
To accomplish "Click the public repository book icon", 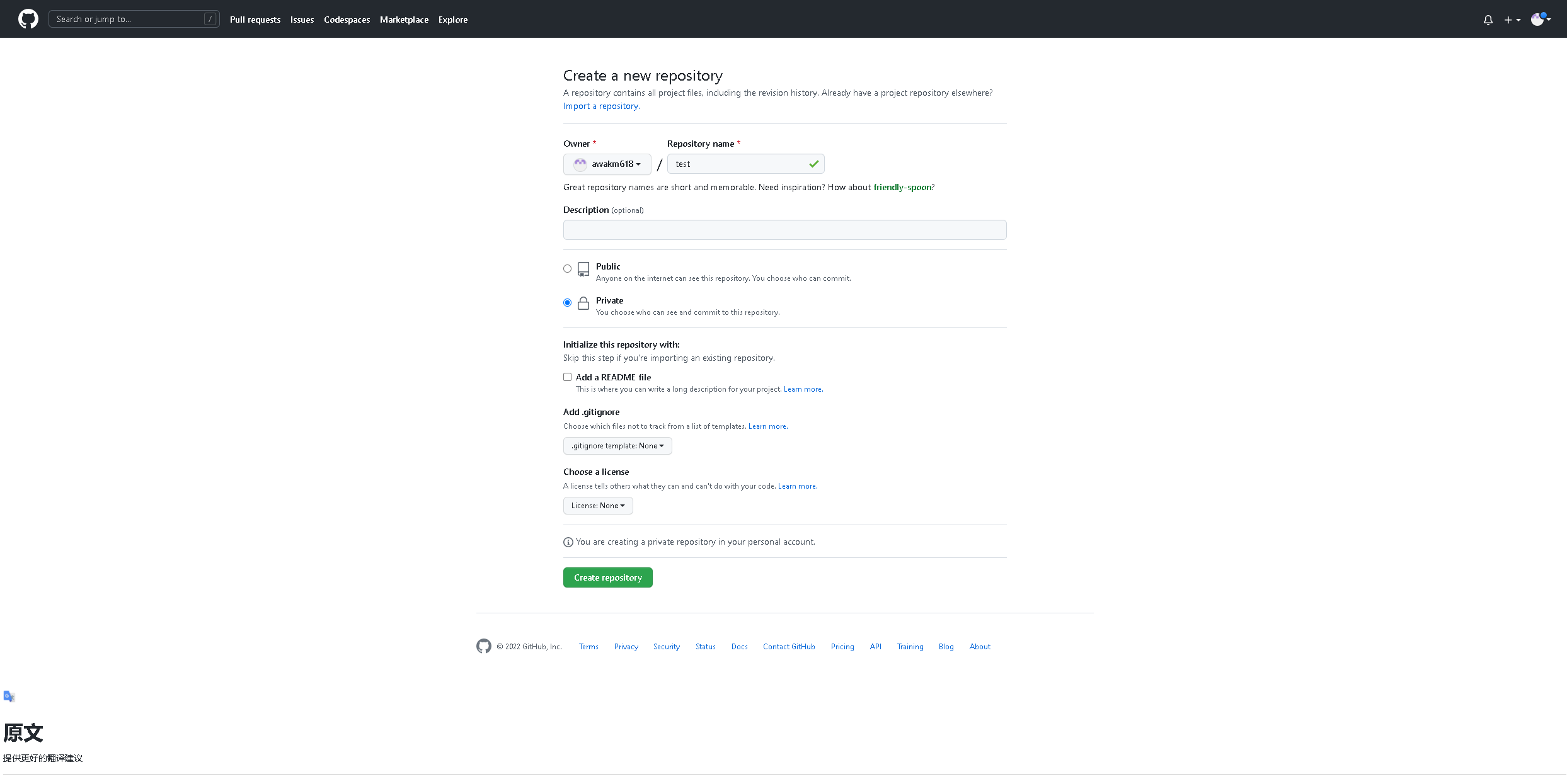I will coord(583,270).
